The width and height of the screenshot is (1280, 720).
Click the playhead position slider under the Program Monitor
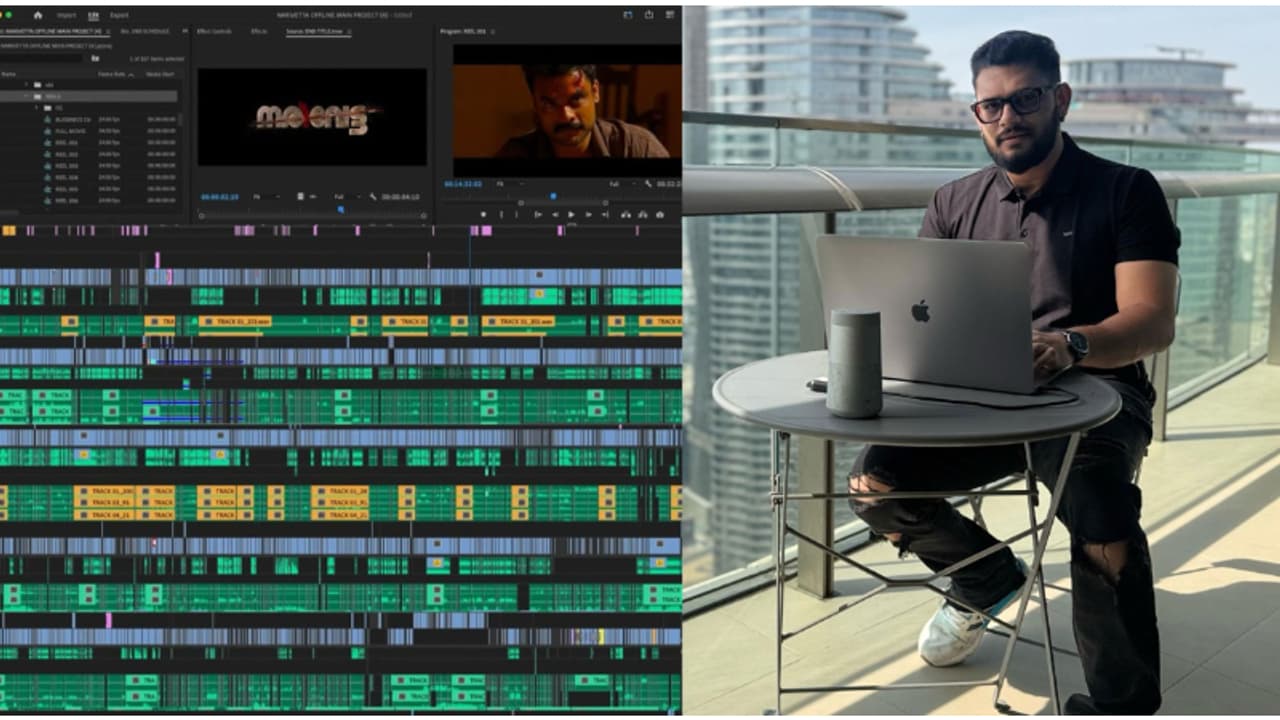click(x=553, y=197)
